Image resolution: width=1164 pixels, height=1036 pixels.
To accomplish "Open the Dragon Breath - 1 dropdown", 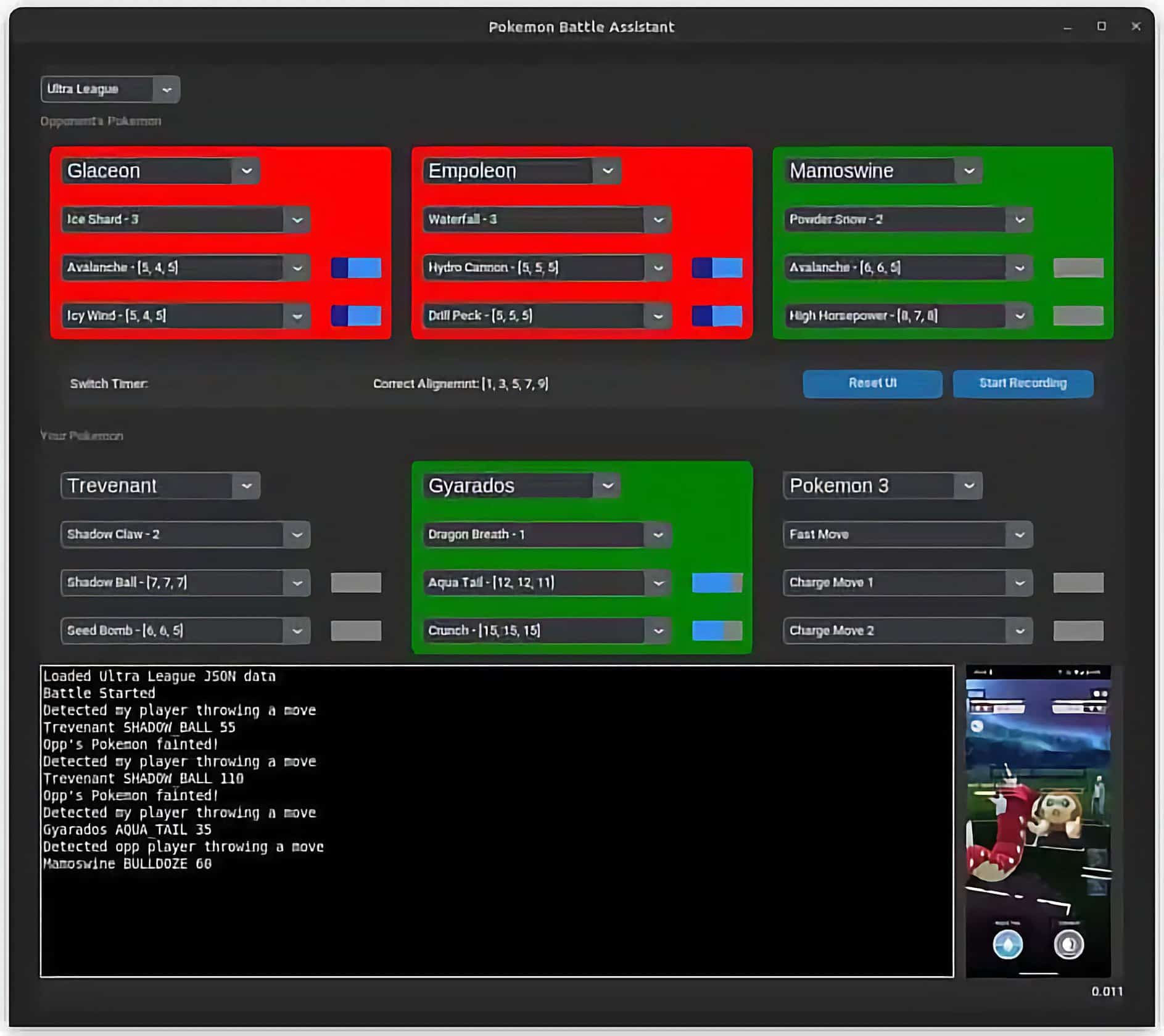I will coord(547,535).
